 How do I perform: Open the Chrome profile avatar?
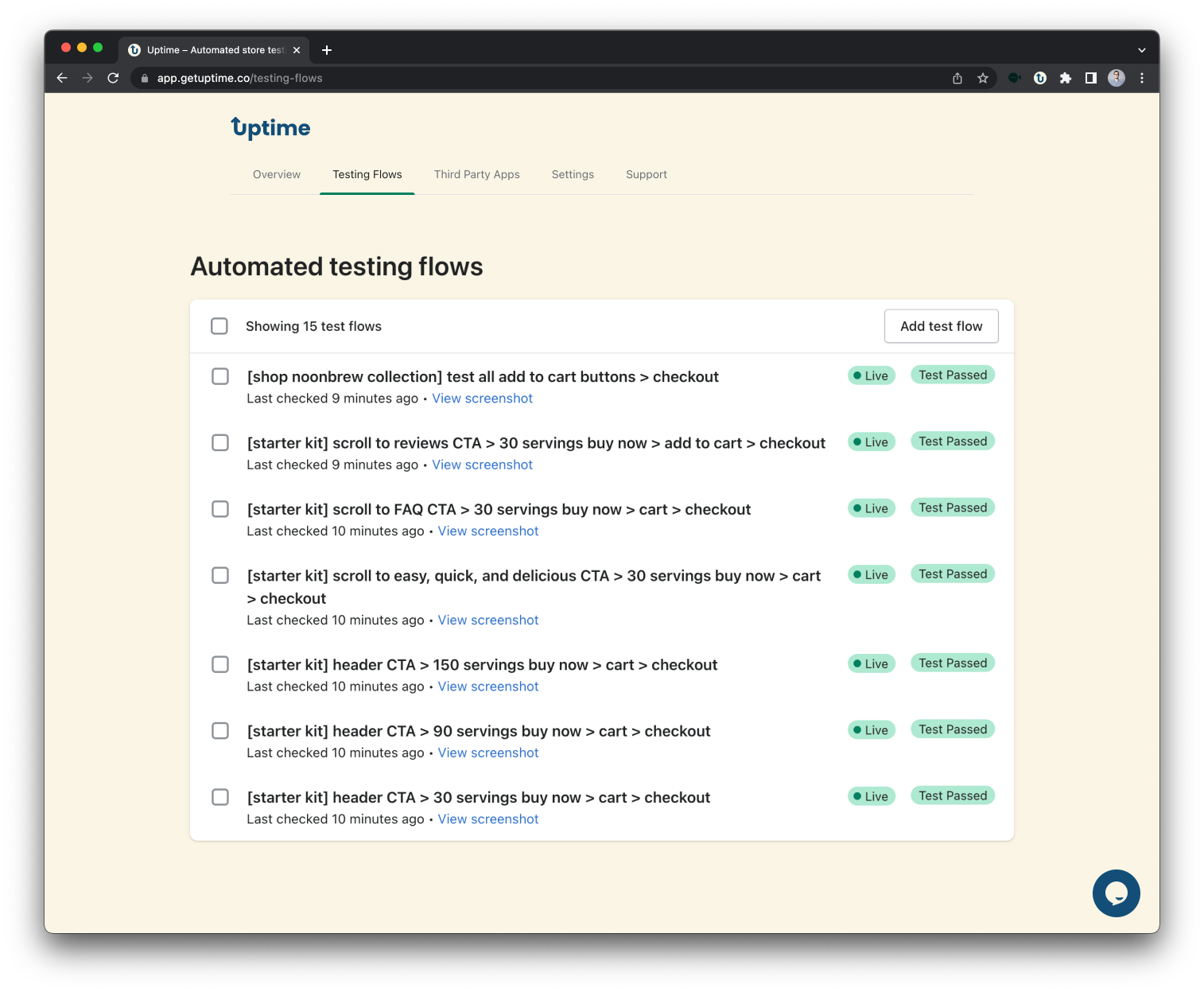coord(1117,78)
